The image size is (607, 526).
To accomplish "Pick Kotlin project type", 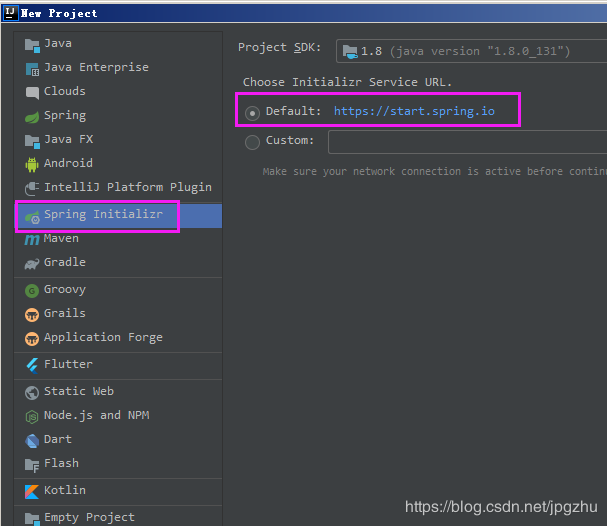I will pyautogui.click(x=118, y=490).
